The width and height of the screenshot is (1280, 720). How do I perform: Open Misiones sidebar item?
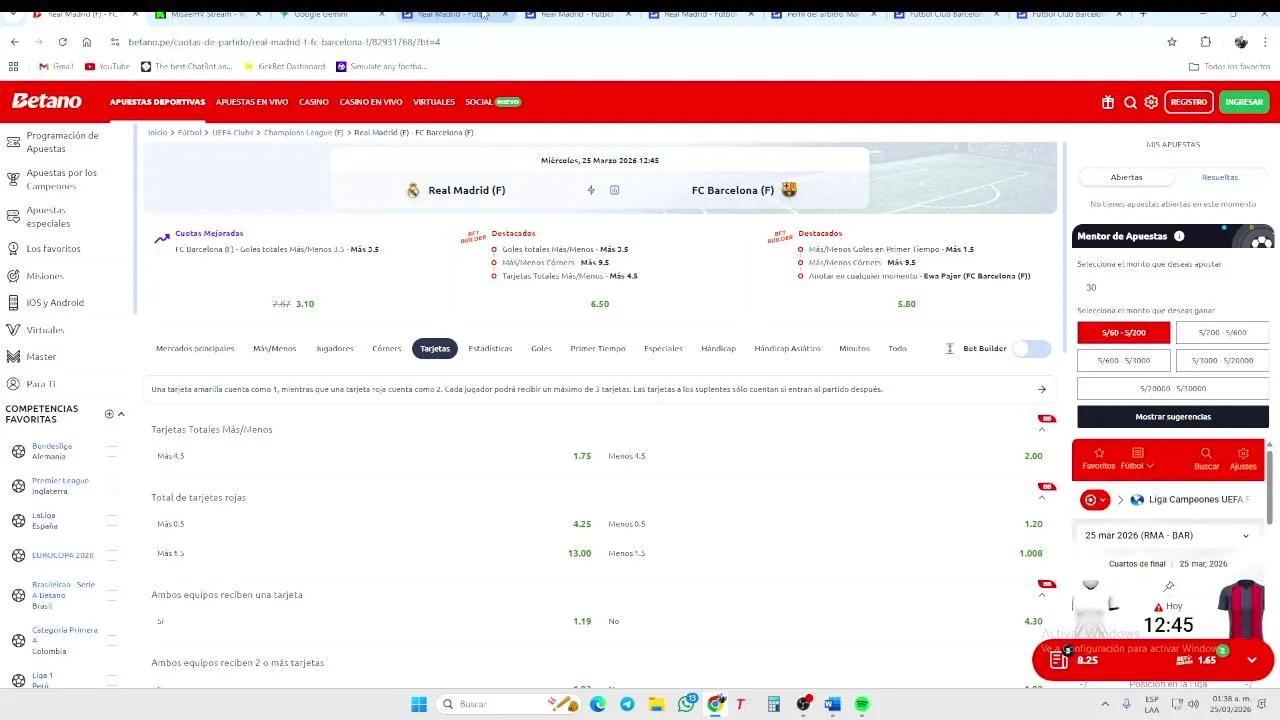[44, 275]
